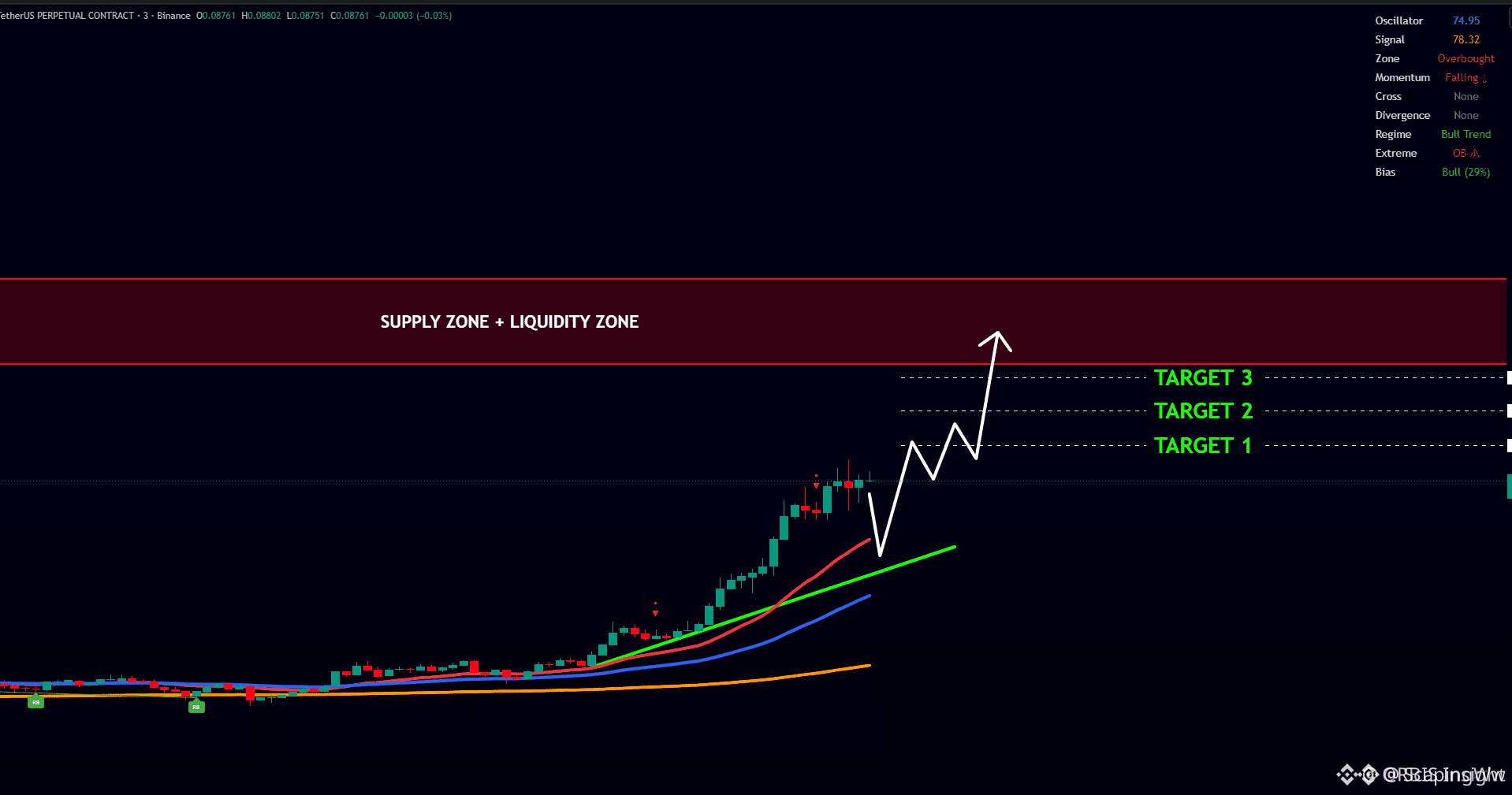This screenshot has height=795, width=1512.
Task: Select the close price C0.08761
Action: [349, 16]
